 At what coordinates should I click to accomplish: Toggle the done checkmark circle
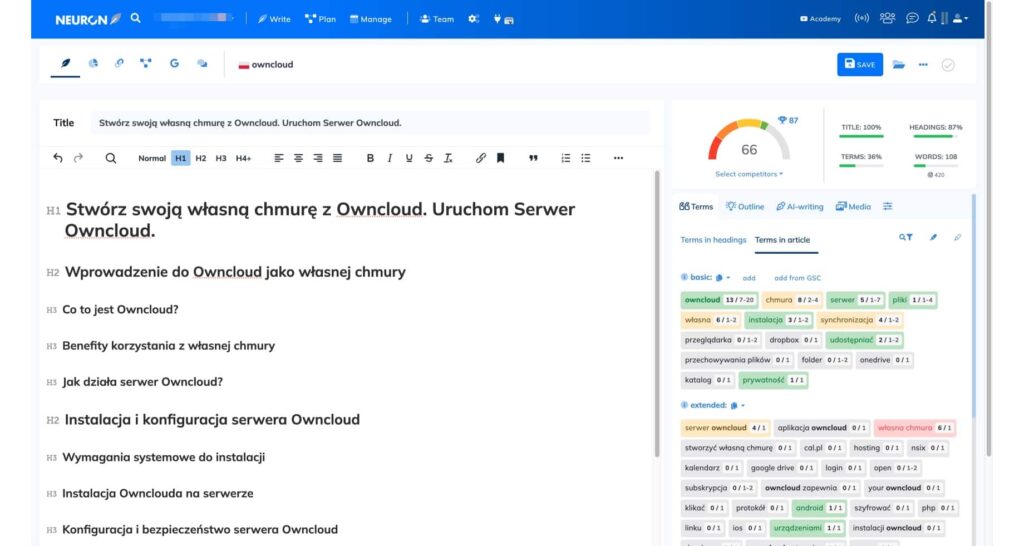[948, 65]
